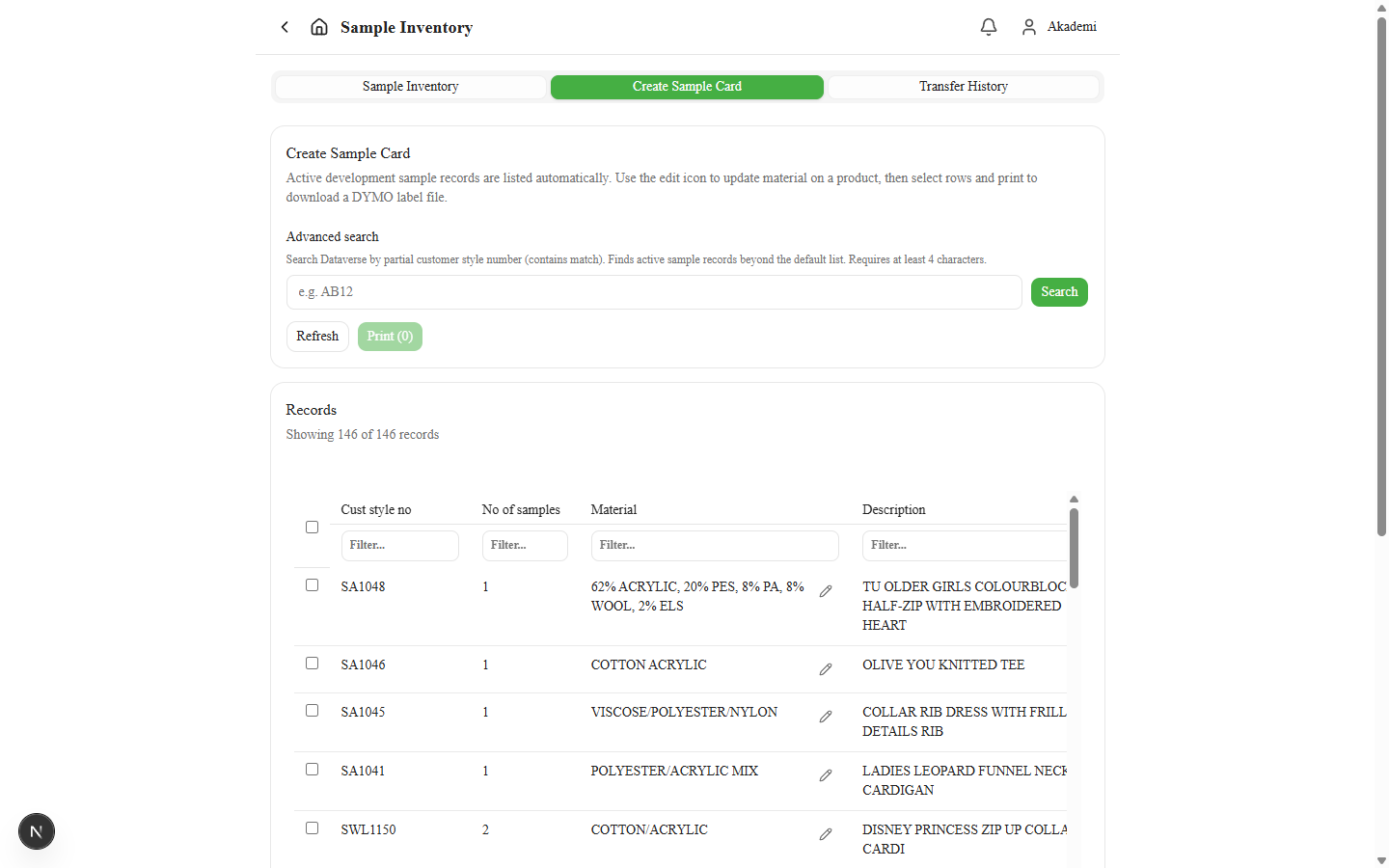This screenshot has width=1389, height=868.
Task: Switch to the Transfer History tab
Action: pyautogui.click(x=964, y=87)
